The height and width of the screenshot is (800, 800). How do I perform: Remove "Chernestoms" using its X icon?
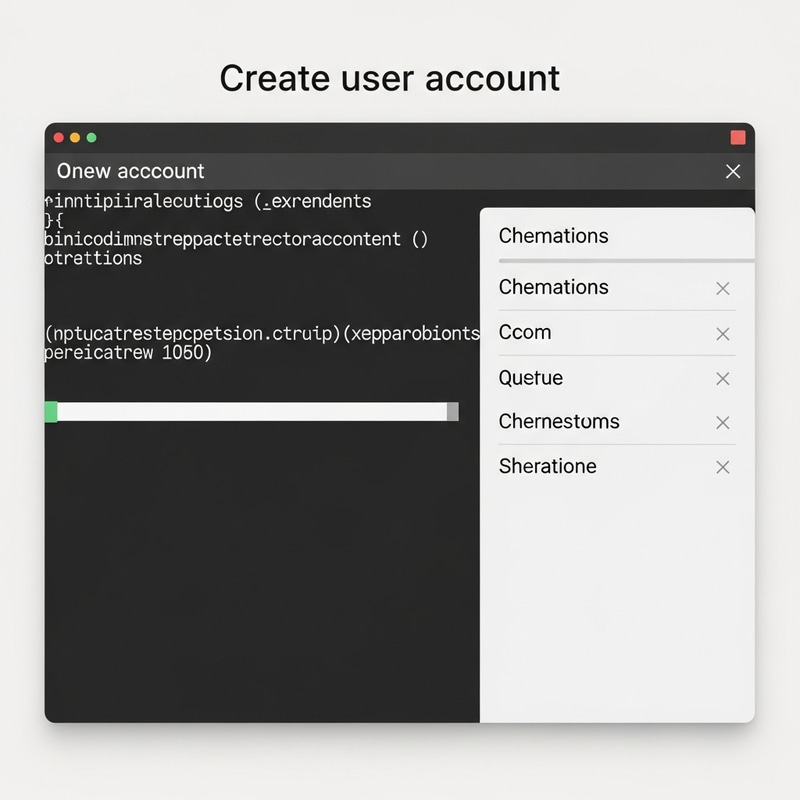point(722,423)
